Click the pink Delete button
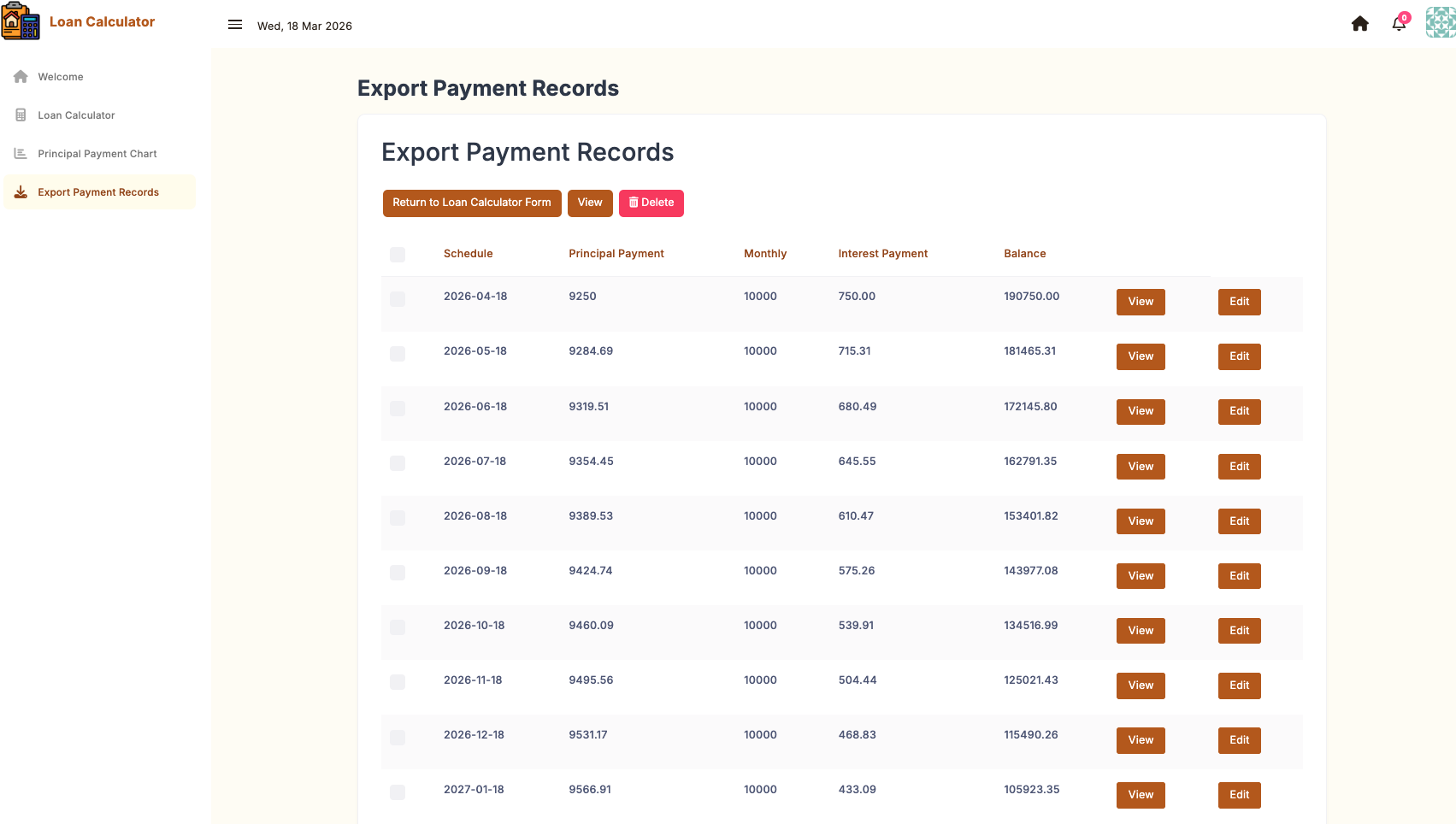Image resolution: width=1456 pixels, height=824 pixels. coord(651,203)
